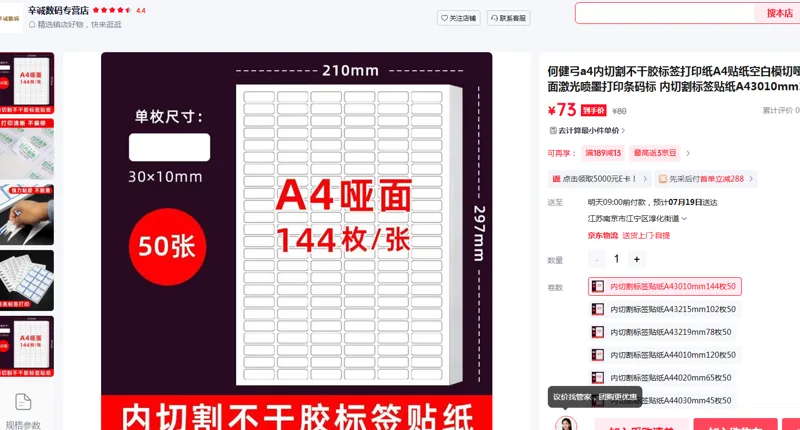Select option A43215mm102枚50
This screenshot has width=800, height=430.
(665, 309)
